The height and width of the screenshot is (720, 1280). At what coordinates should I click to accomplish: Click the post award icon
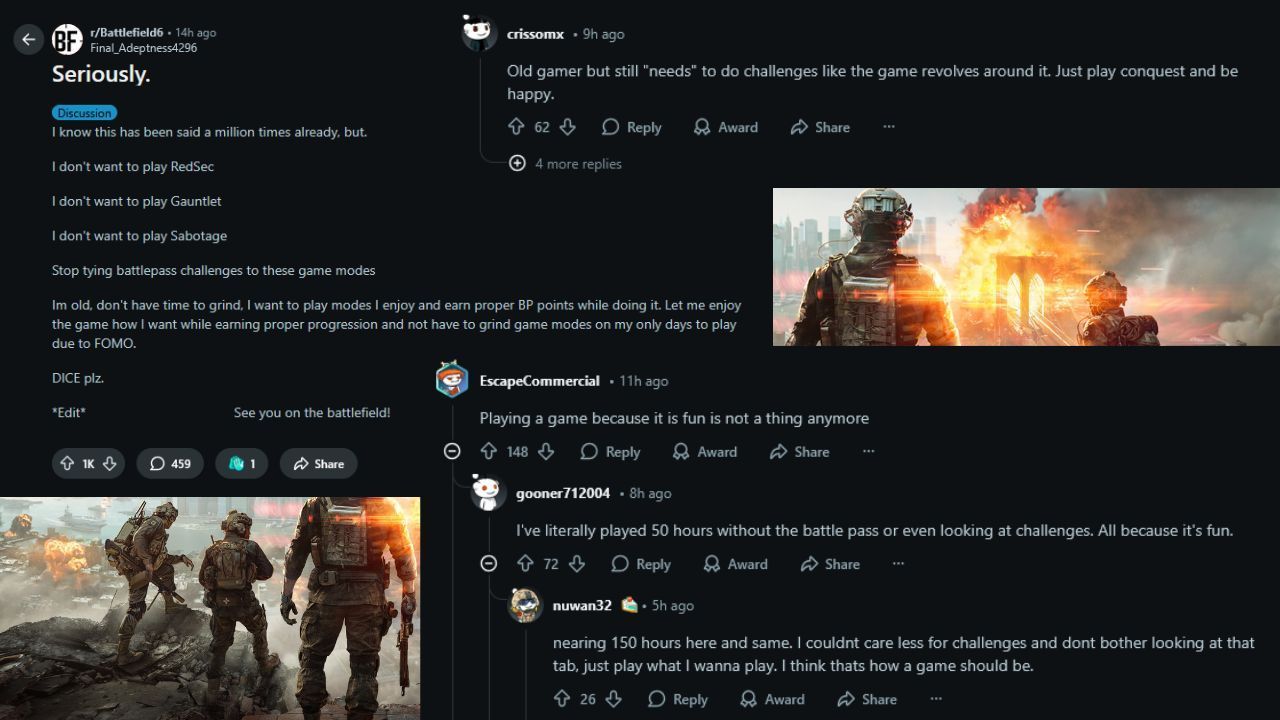coord(241,464)
